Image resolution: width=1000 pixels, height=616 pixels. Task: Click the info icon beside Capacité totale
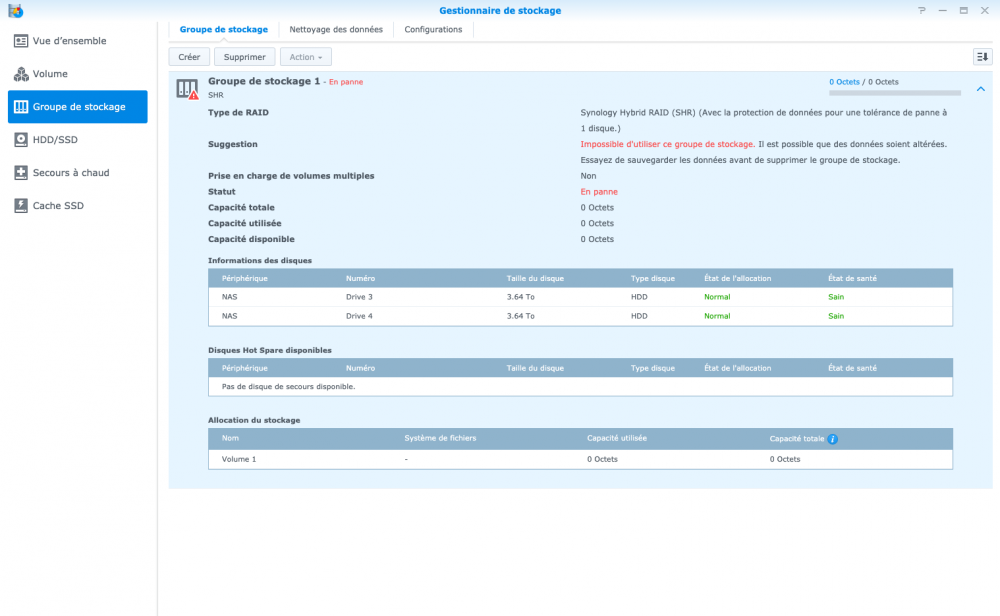pos(833,439)
